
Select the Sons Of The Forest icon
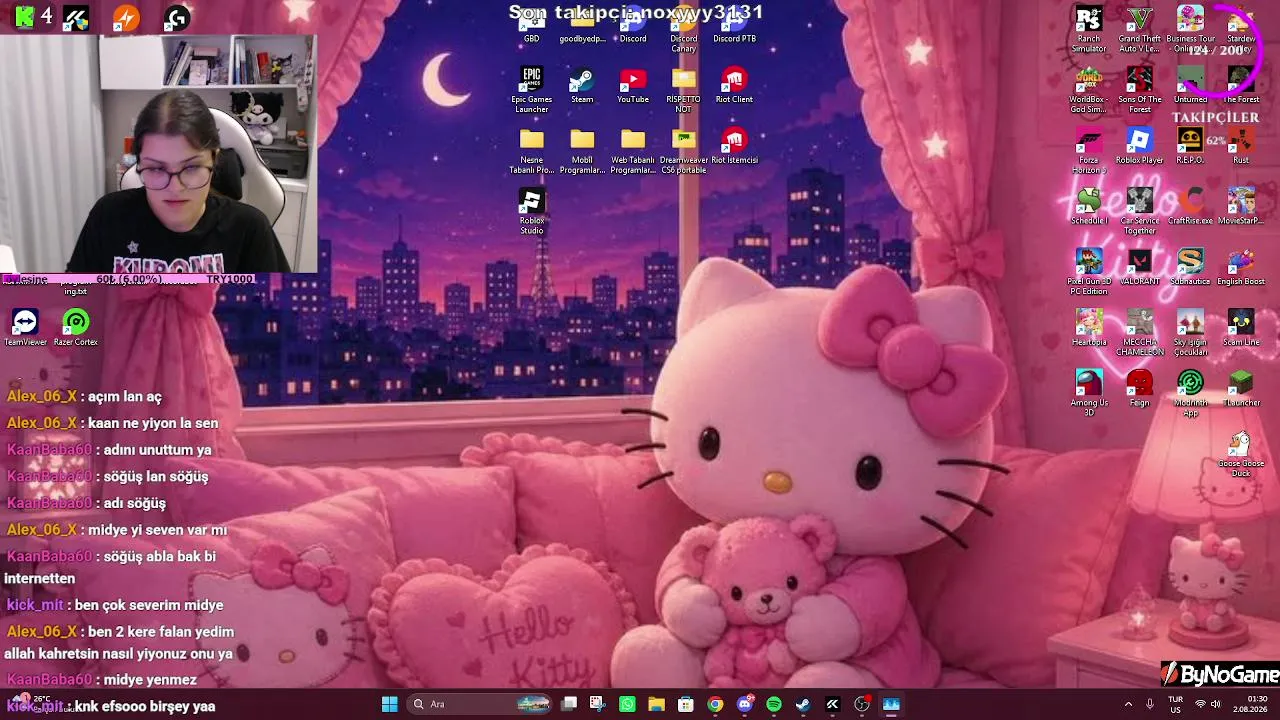[1140, 90]
